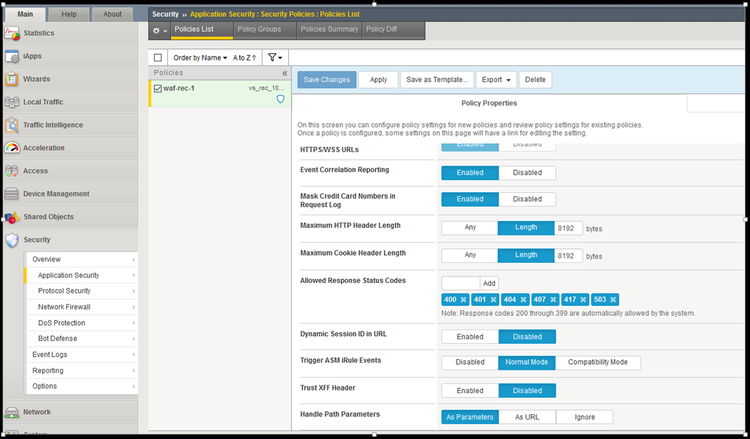Open the filter dropdown in policies toolbar
The height and width of the screenshot is (439, 750).
pyautogui.click(x=275, y=58)
